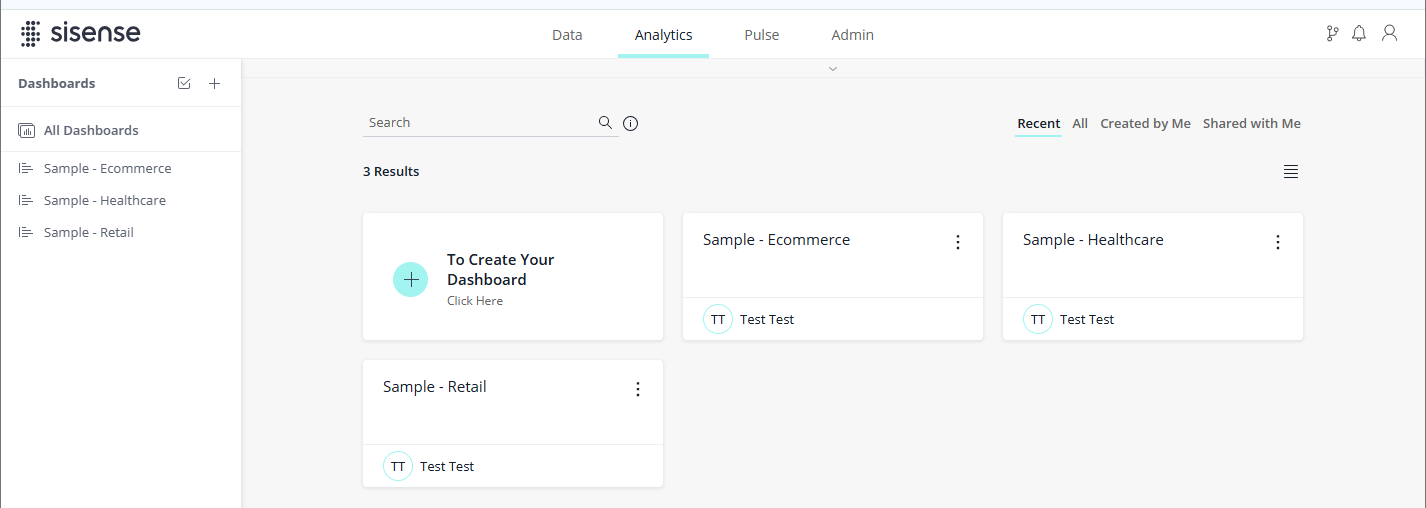Image resolution: width=1426 pixels, height=508 pixels.
Task: Click the plus icon in Dashboards panel
Action: coord(214,84)
